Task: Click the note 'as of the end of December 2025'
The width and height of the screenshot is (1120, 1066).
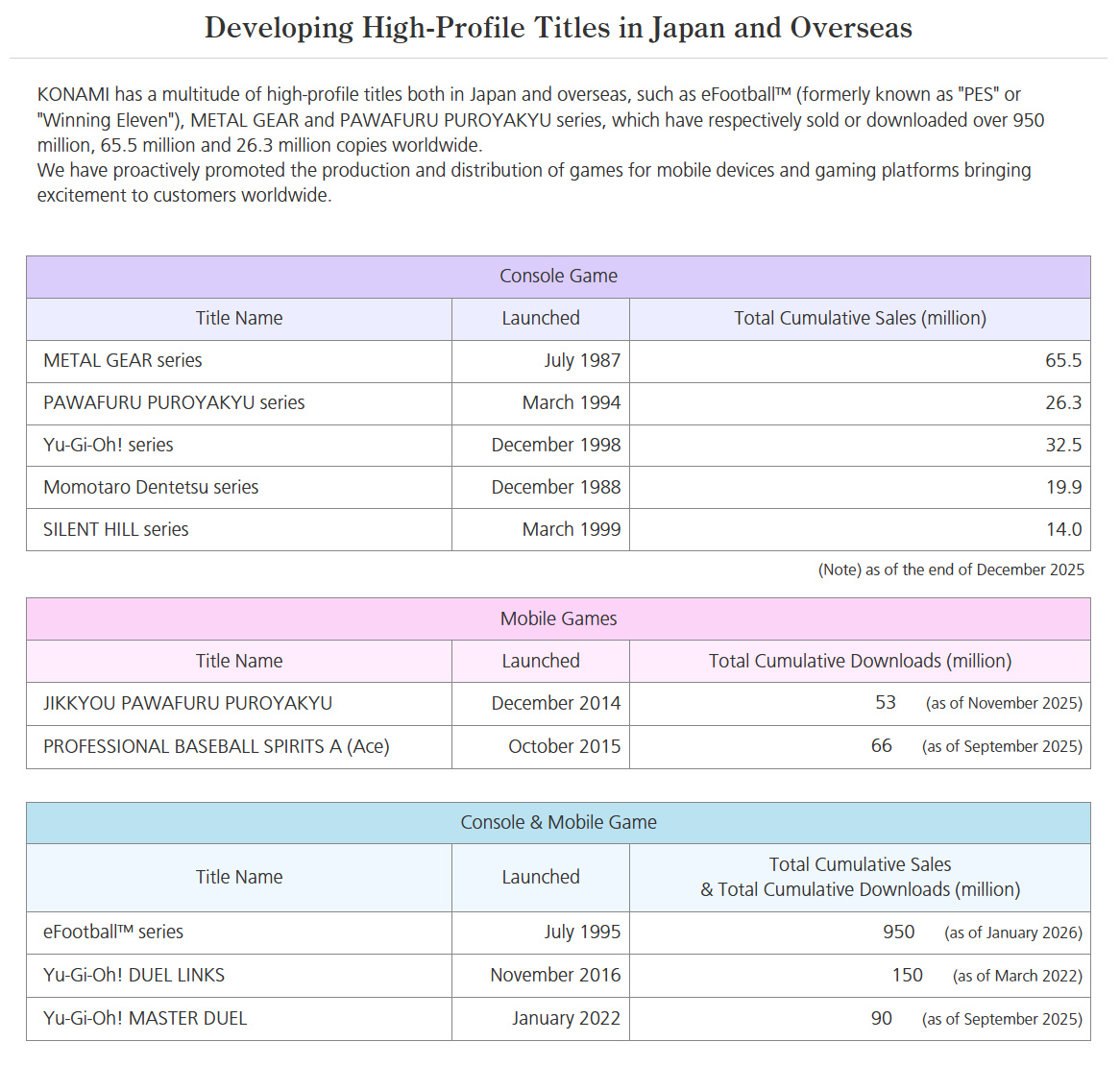Action: point(975,569)
